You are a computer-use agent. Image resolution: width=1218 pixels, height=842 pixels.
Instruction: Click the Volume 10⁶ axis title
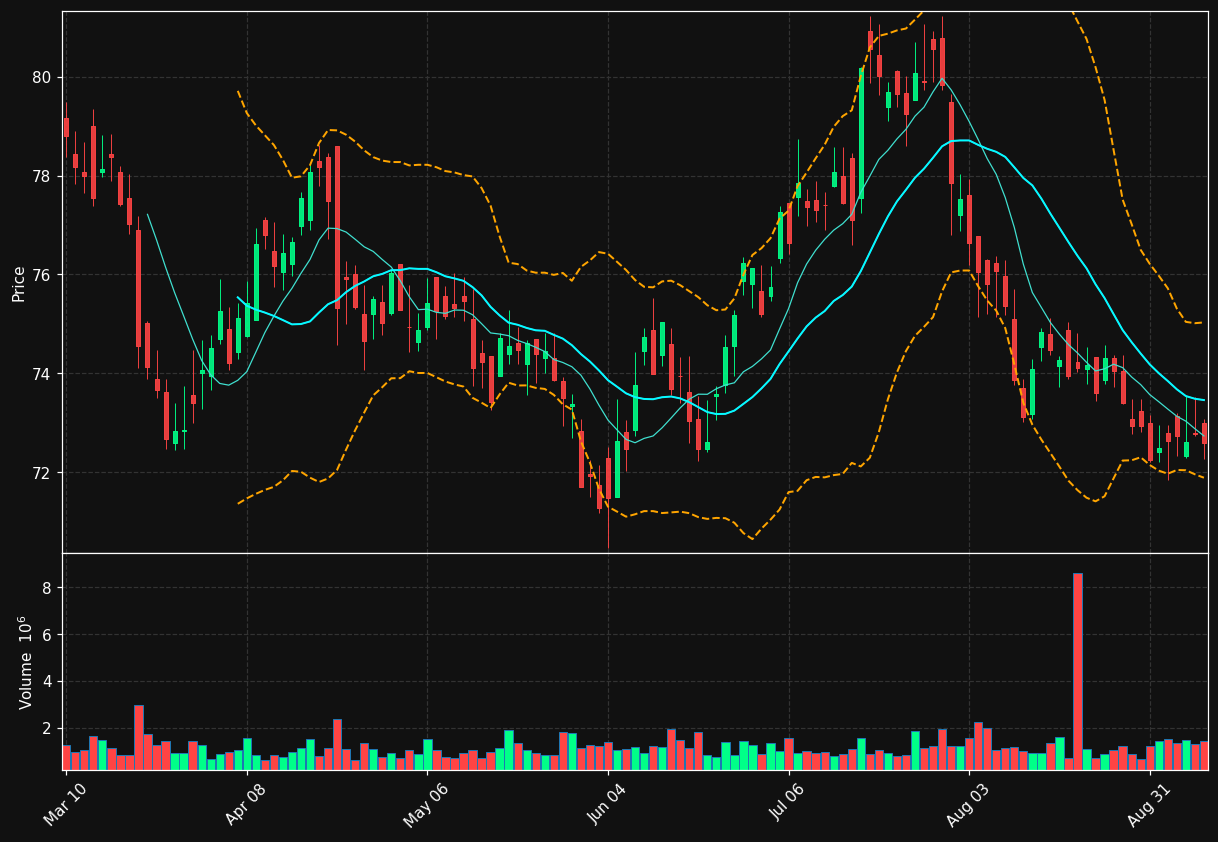[24, 662]
